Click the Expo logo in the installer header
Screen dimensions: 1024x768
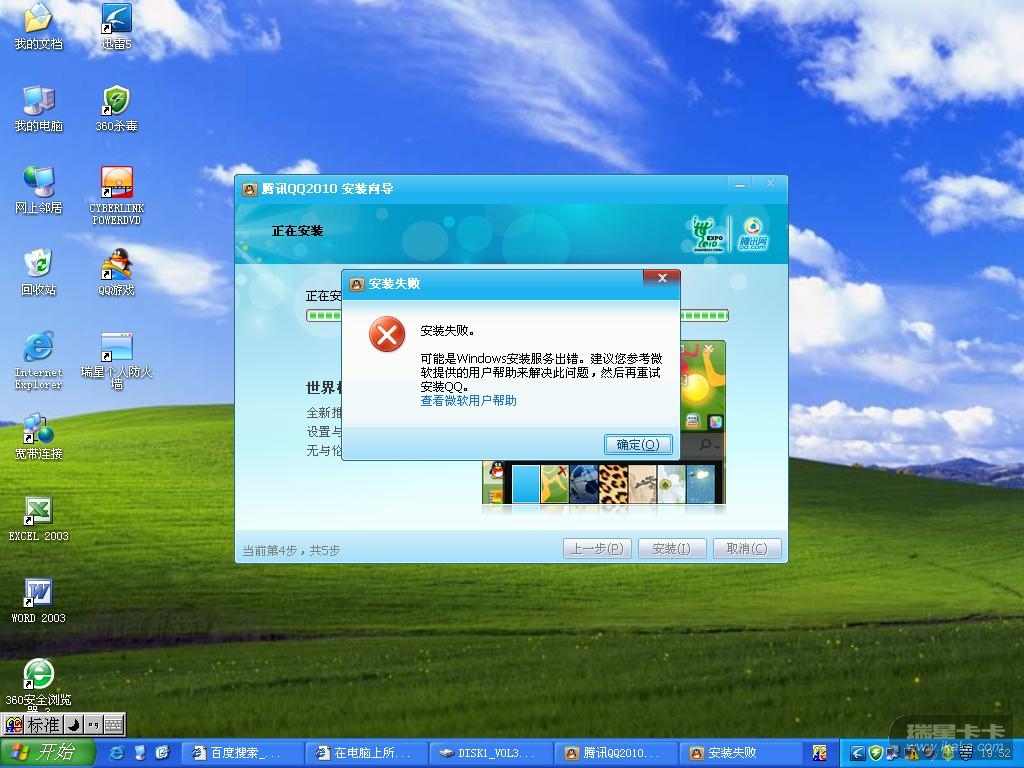coord(708,234)
